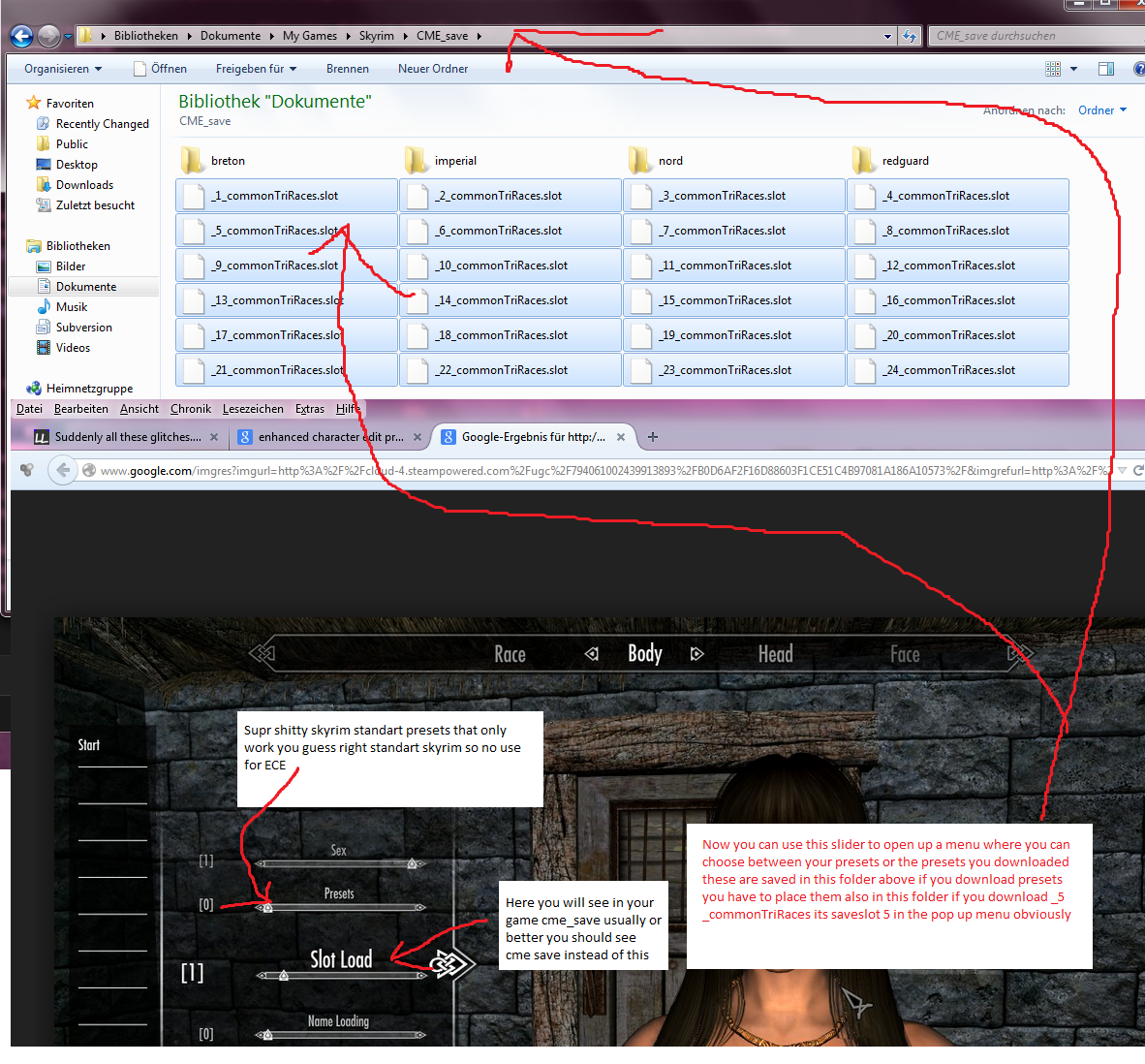
Task: Close the 'Suddenly all these glitches' tab
Action: [x=214, y=437]
